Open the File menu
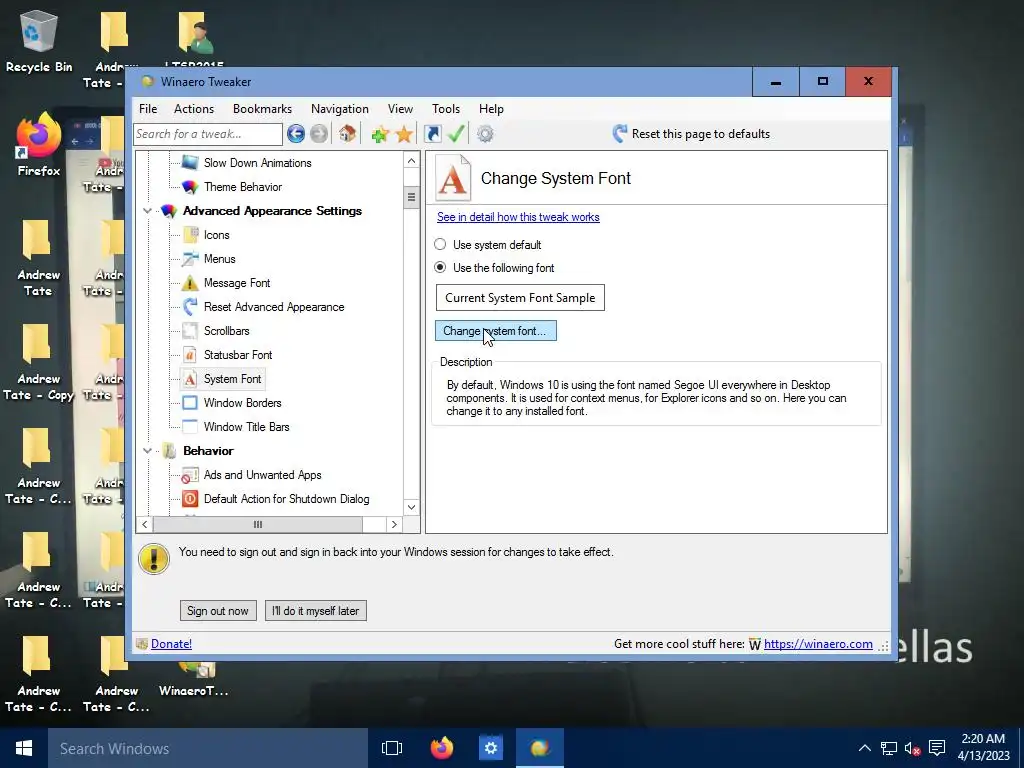 click(x=148, y=109)
